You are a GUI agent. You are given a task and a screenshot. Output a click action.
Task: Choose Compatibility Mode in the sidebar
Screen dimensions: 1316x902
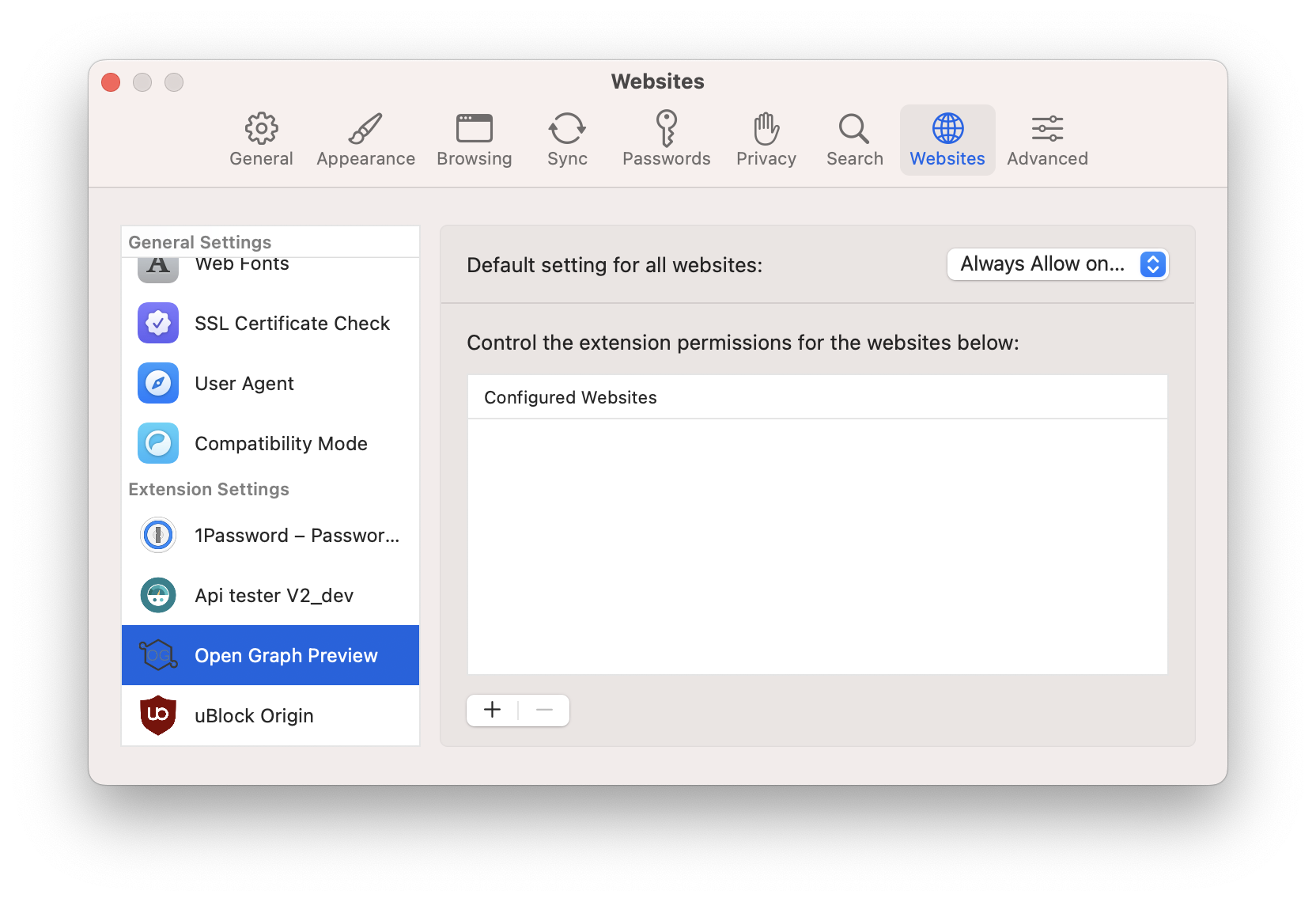click(x=270, y=443)
